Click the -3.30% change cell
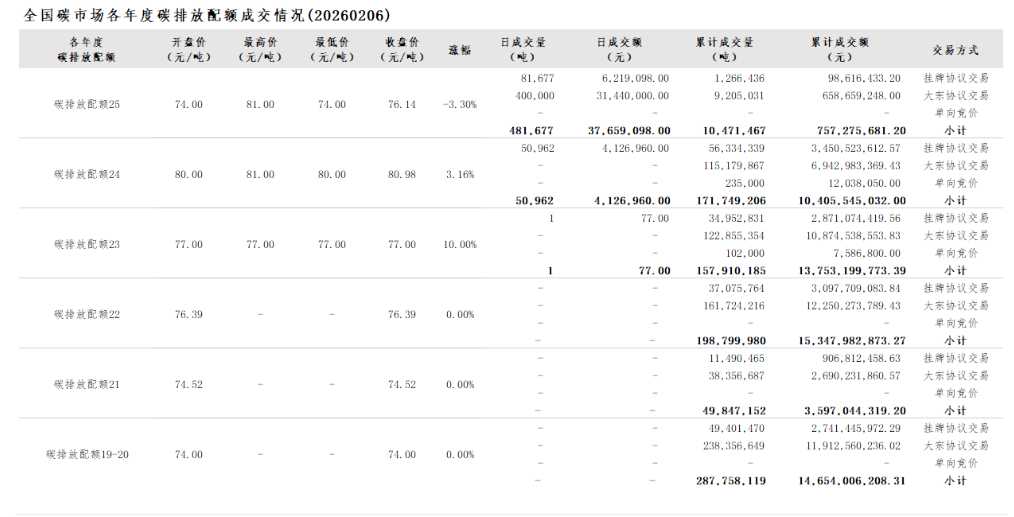The height and width of the screenshot is (517, 1014). 460,104
